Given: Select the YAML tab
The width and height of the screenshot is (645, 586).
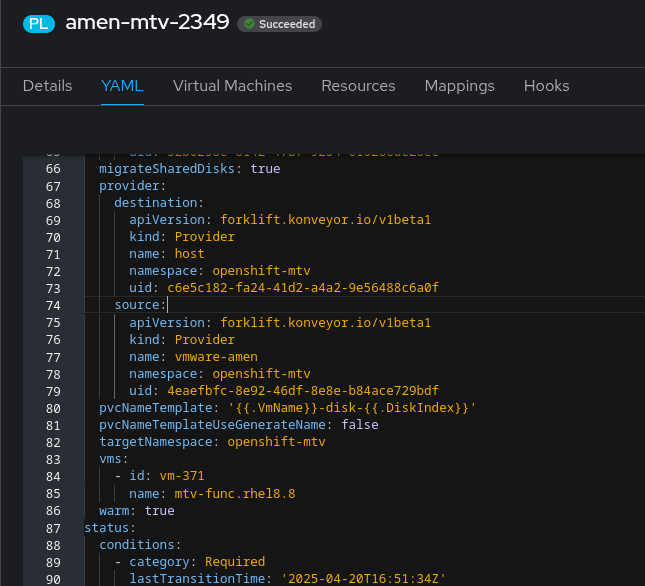Looking at the screenshot, I should (122, 86).
